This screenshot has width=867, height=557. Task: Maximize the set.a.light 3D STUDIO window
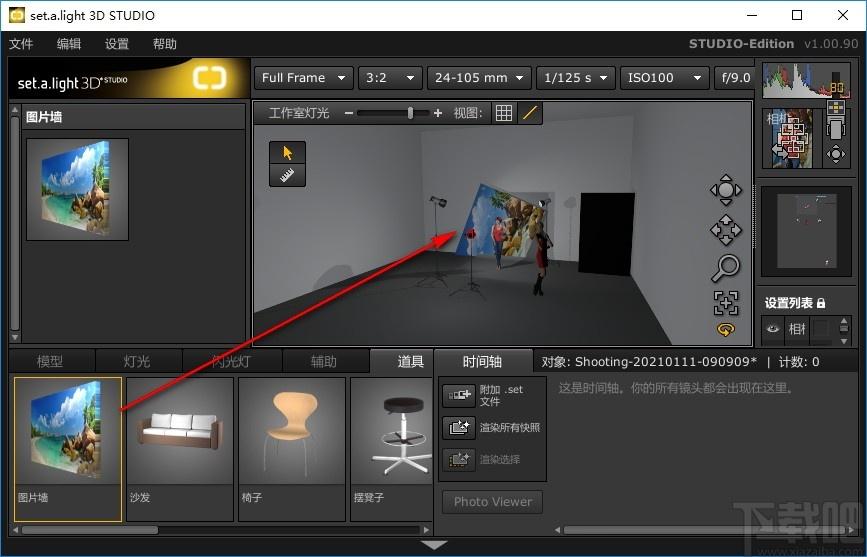coord(797,15)
